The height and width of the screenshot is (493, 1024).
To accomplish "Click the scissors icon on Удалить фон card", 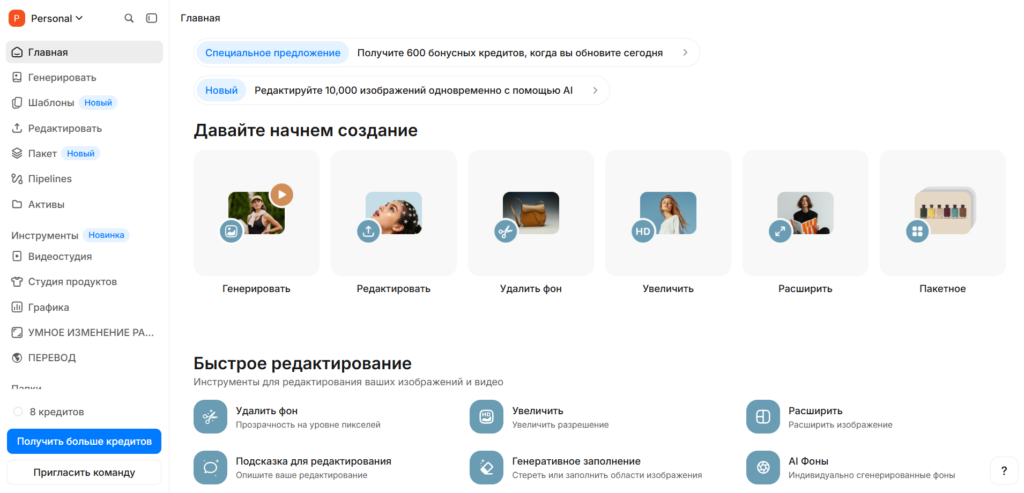I will (505, 231).
